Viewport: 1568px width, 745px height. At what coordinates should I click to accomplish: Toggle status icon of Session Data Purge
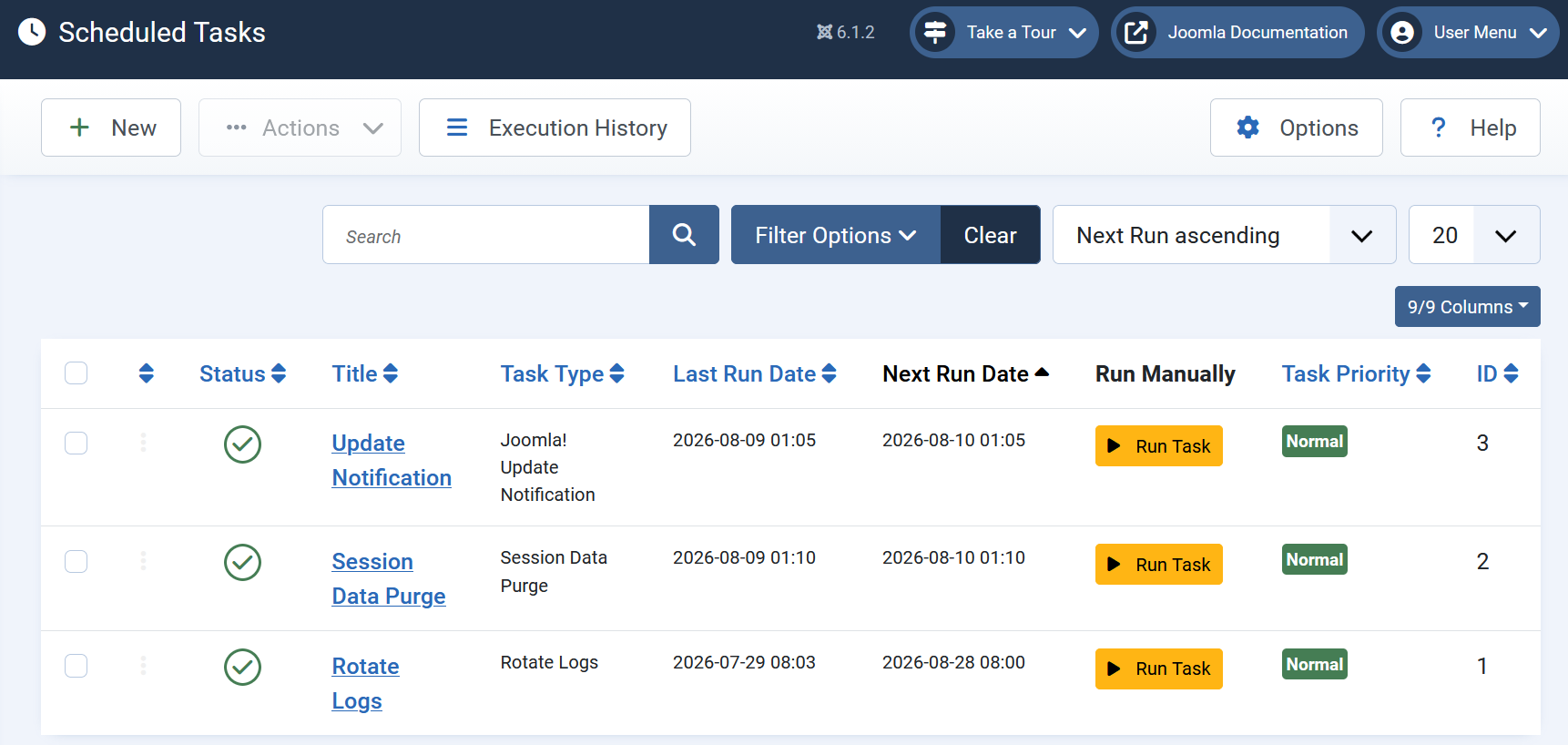tap(242, 562)
